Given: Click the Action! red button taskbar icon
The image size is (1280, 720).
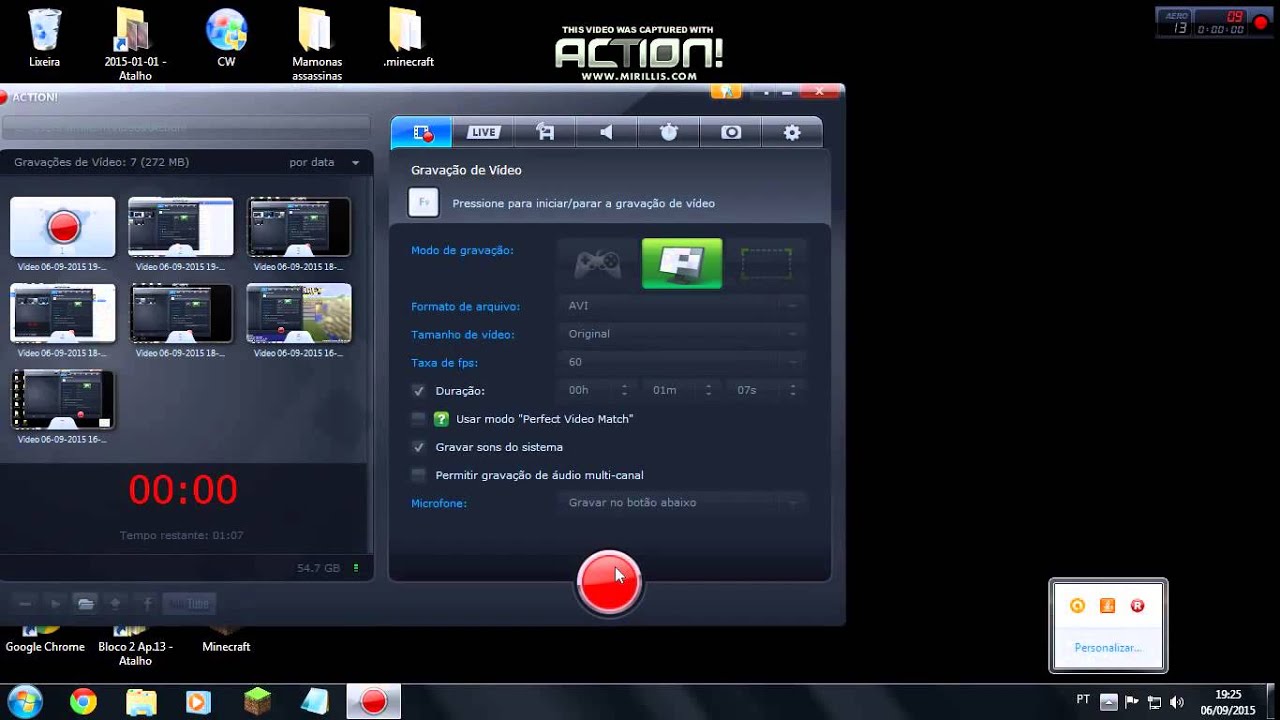Looking at the screenshot, I should [x=374, y=702].
